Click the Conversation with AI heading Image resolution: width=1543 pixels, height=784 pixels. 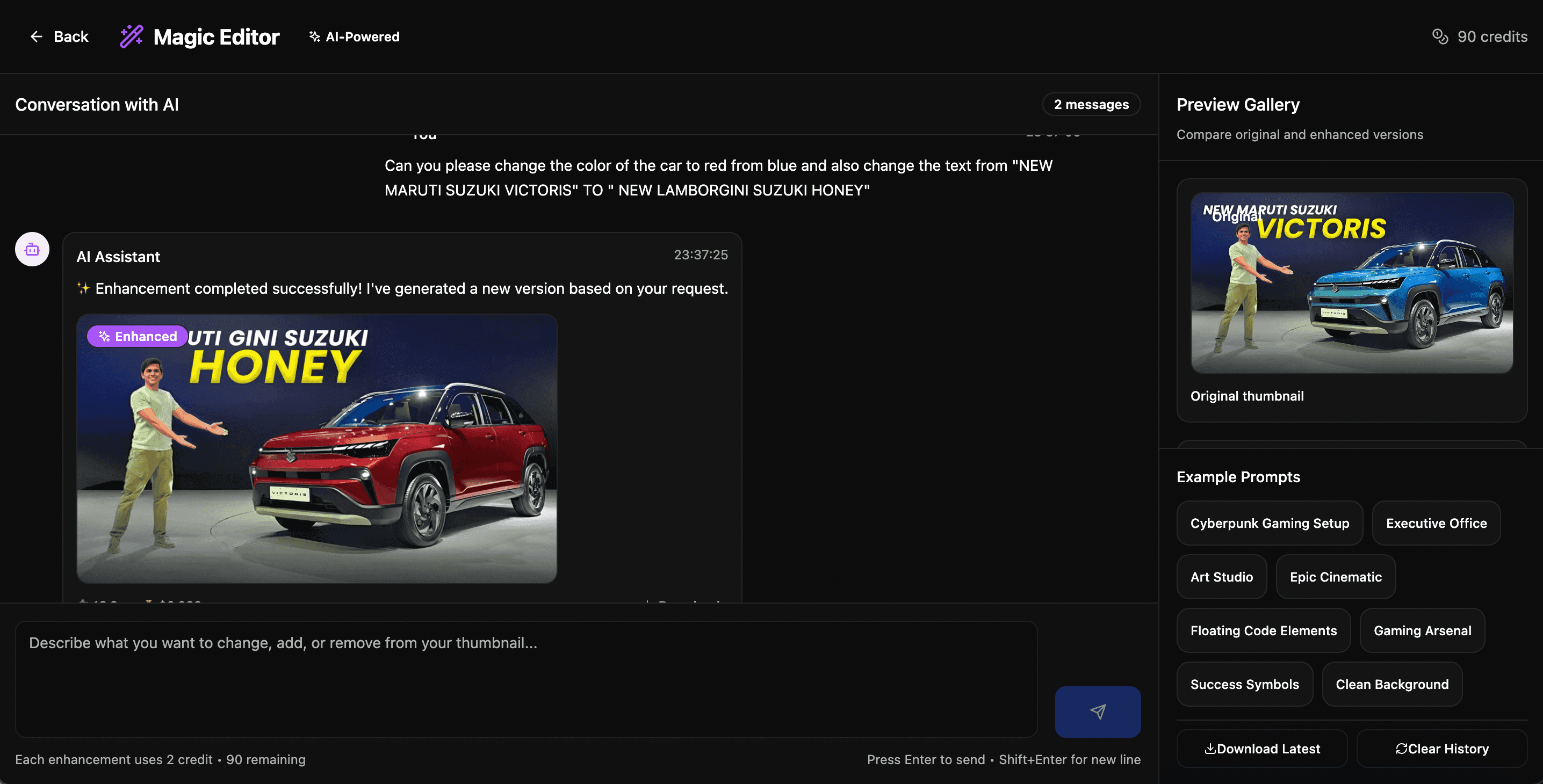(97, 105)
